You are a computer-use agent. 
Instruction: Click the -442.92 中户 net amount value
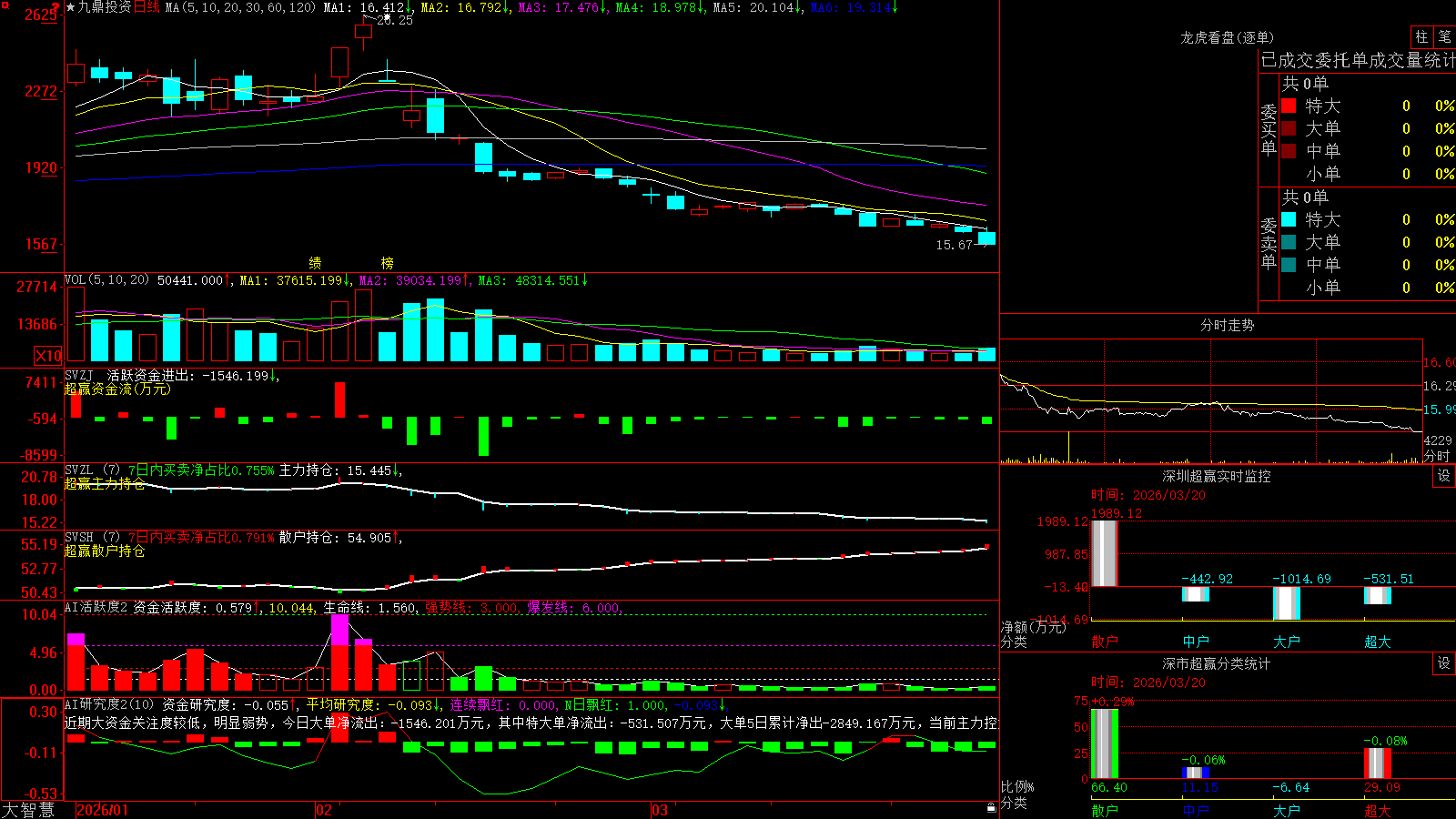point(1208,579)
